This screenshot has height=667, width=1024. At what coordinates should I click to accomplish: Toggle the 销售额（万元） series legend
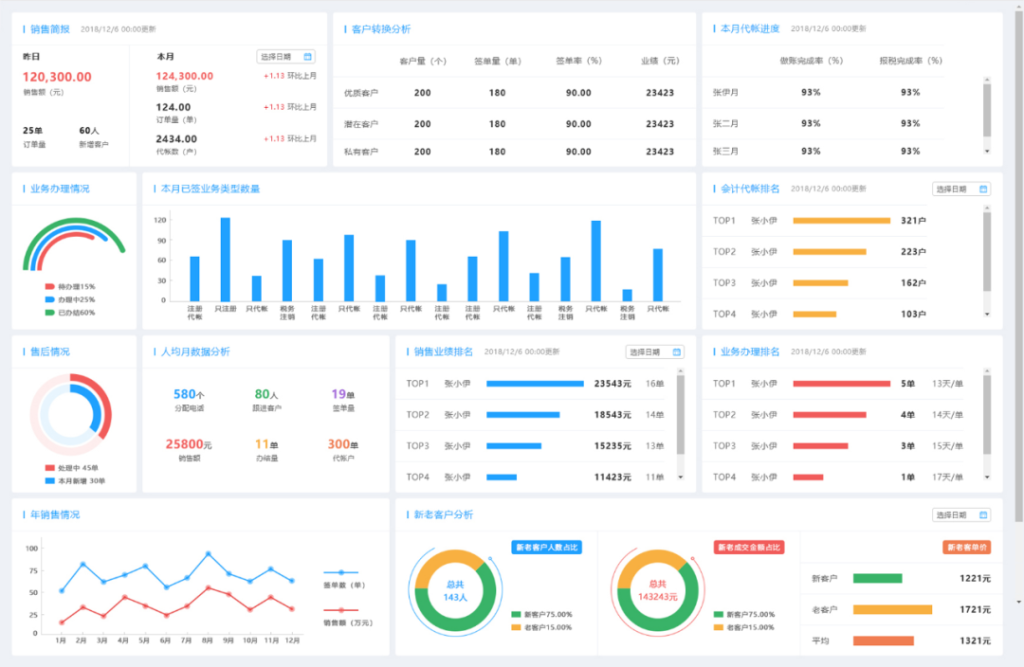(x=341, y=609)
